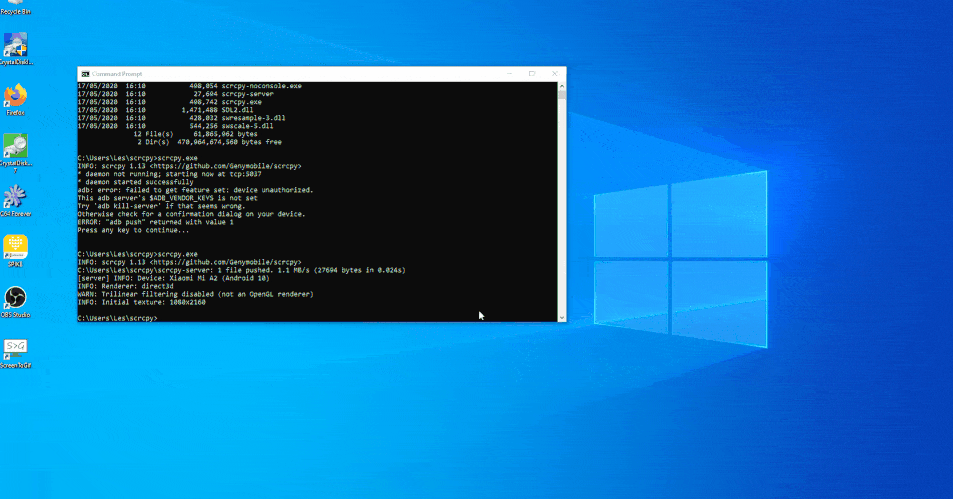Click the Command Prompt title bar text
Image resolution: width=953 pixels, height=499 pixels.
click(x=117, y=74)
